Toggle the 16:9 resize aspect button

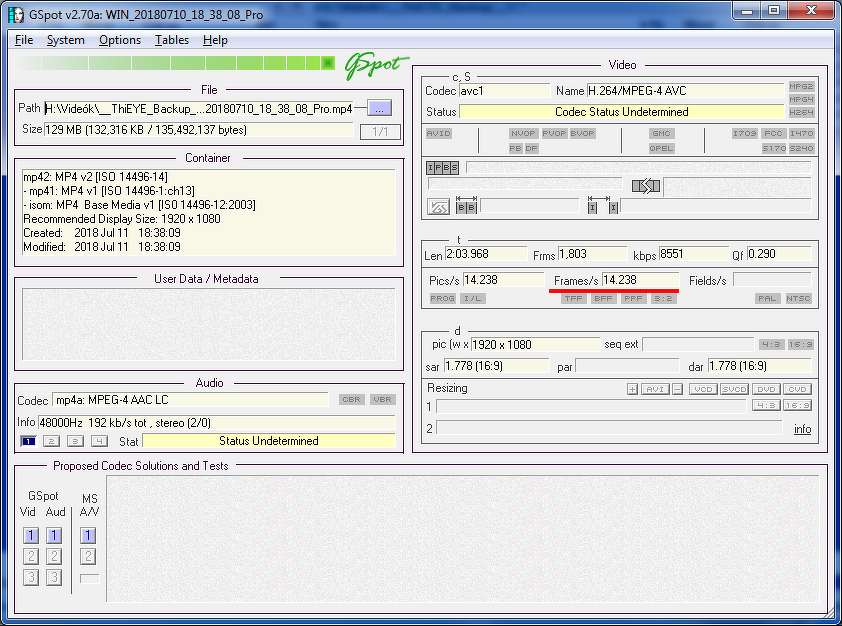coord(797,405)
